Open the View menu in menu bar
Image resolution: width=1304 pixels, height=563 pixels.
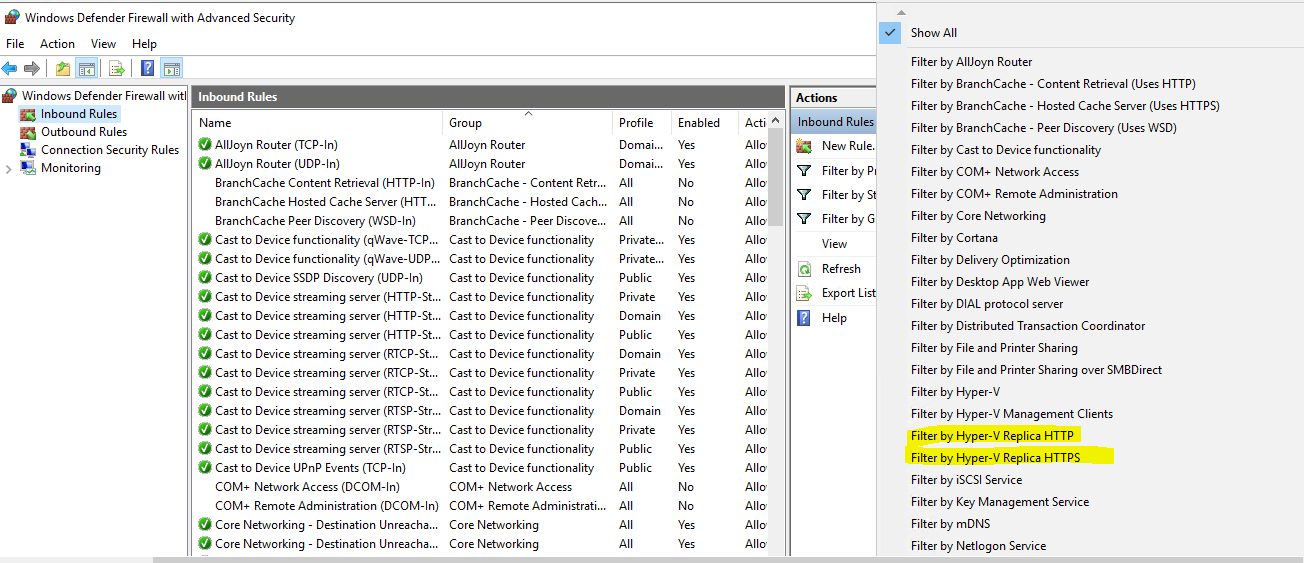pyautogui.click(x=104, y=44)
